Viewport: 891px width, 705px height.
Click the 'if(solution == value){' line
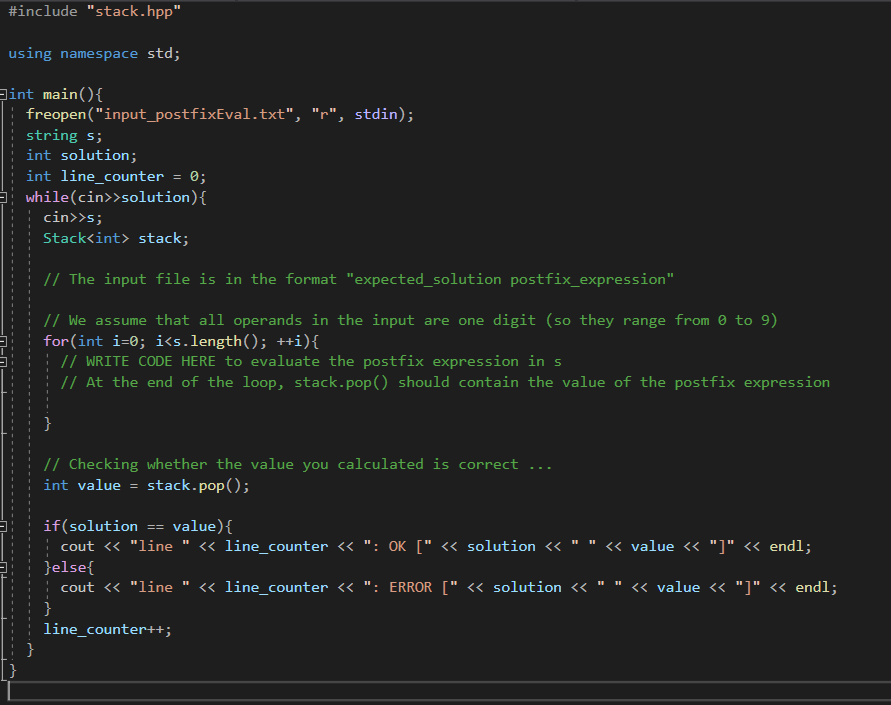[138, 527]
